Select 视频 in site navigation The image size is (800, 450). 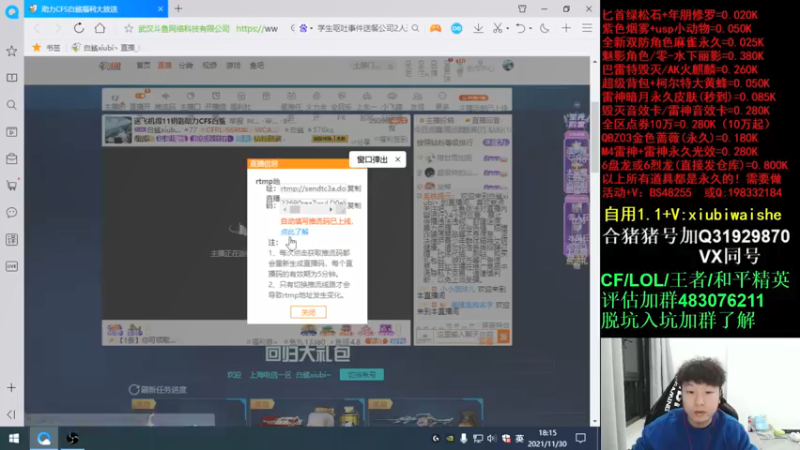(210, 65)
